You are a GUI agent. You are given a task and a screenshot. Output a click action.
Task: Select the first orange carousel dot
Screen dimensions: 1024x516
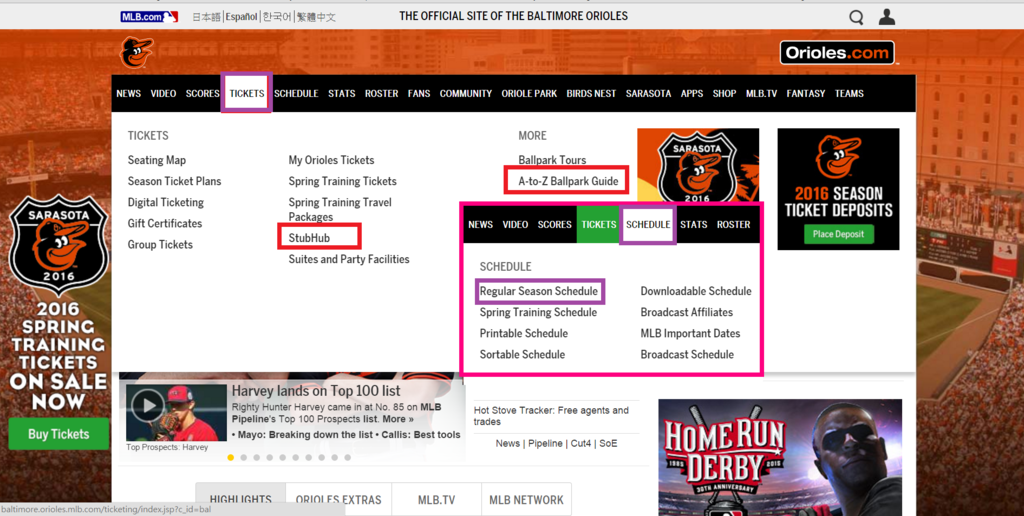point(231,457)
